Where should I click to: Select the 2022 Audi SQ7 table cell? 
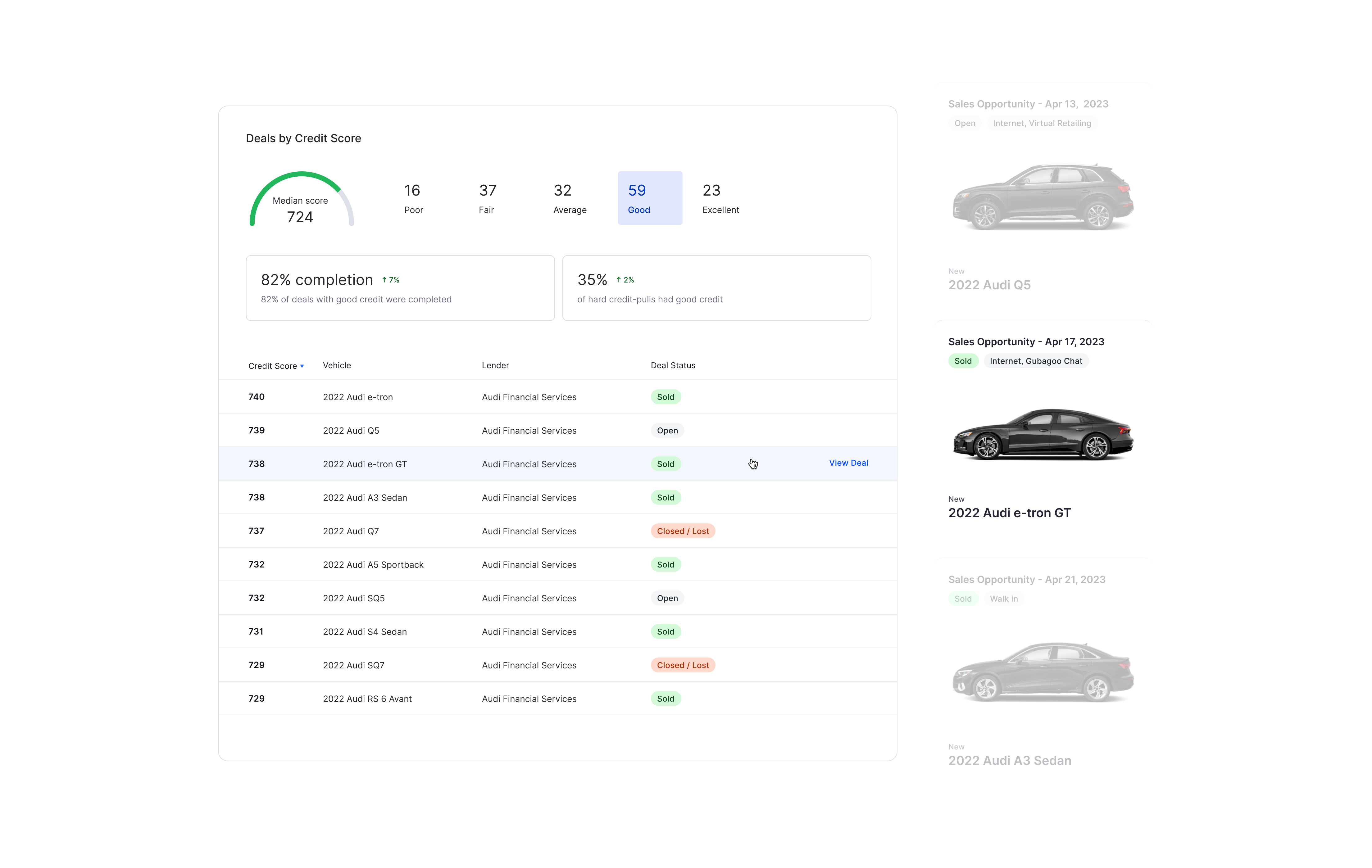[x=353, y=666]
